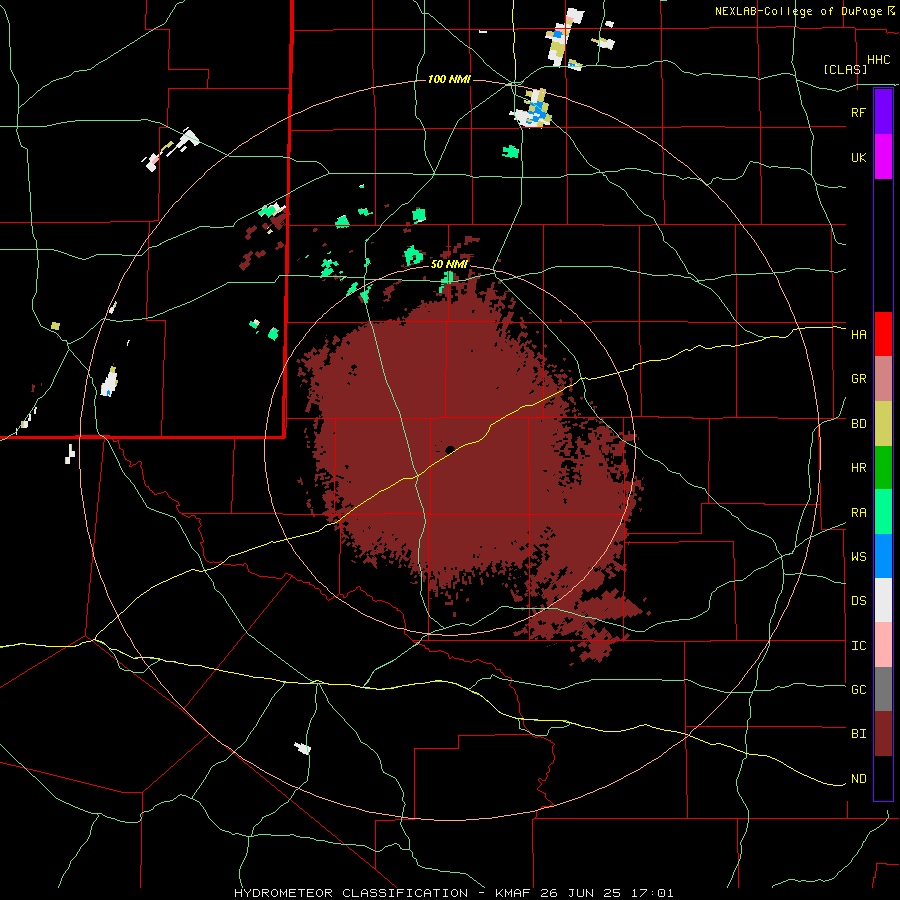
Task: Click the ND black legend swatch
Action: 883,778
